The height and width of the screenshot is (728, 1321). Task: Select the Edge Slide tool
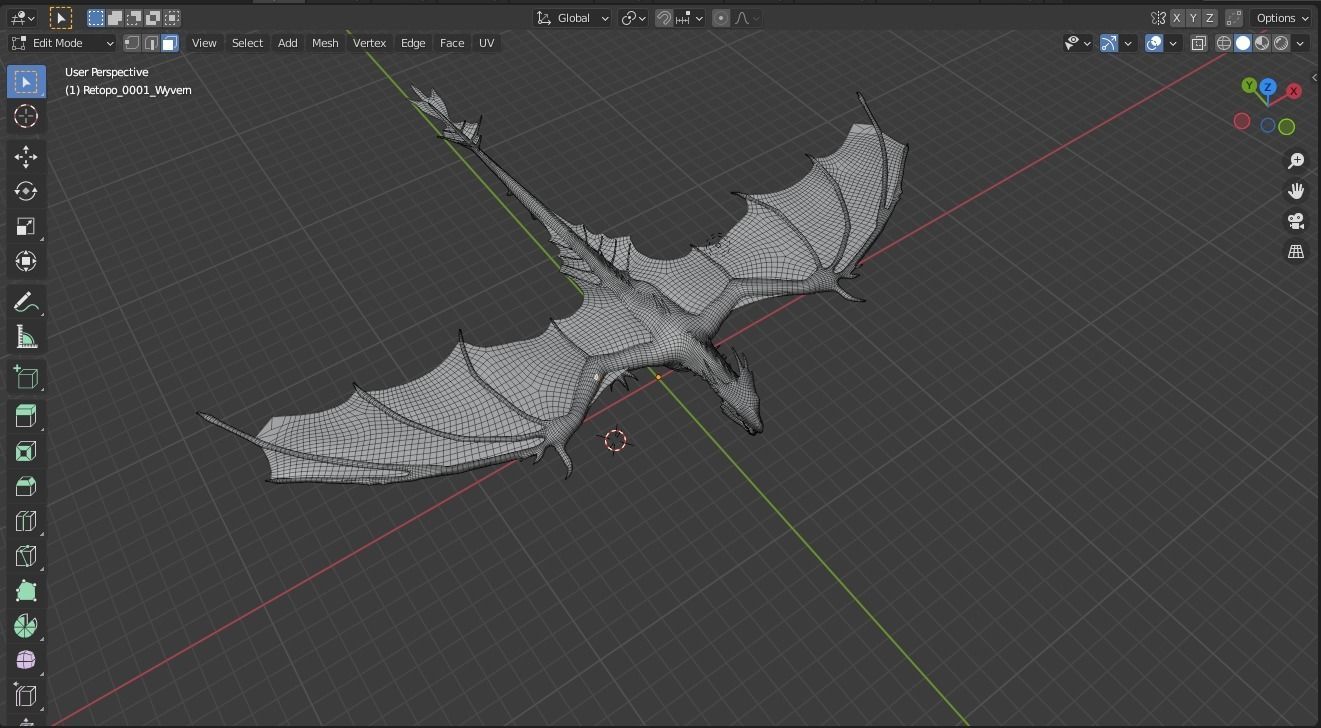26,695
